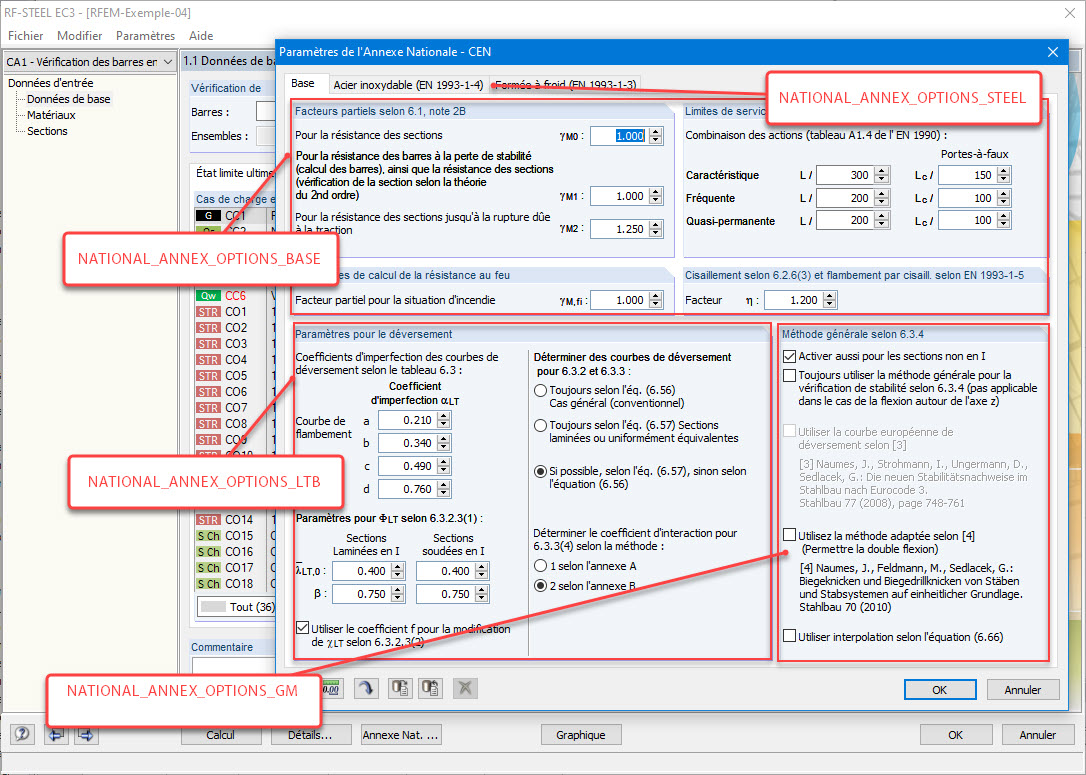This screenshot has height=775, width=1086.
Task: Click the 'Annexe Nat. ...' button
Action: [x=400, y=735]
